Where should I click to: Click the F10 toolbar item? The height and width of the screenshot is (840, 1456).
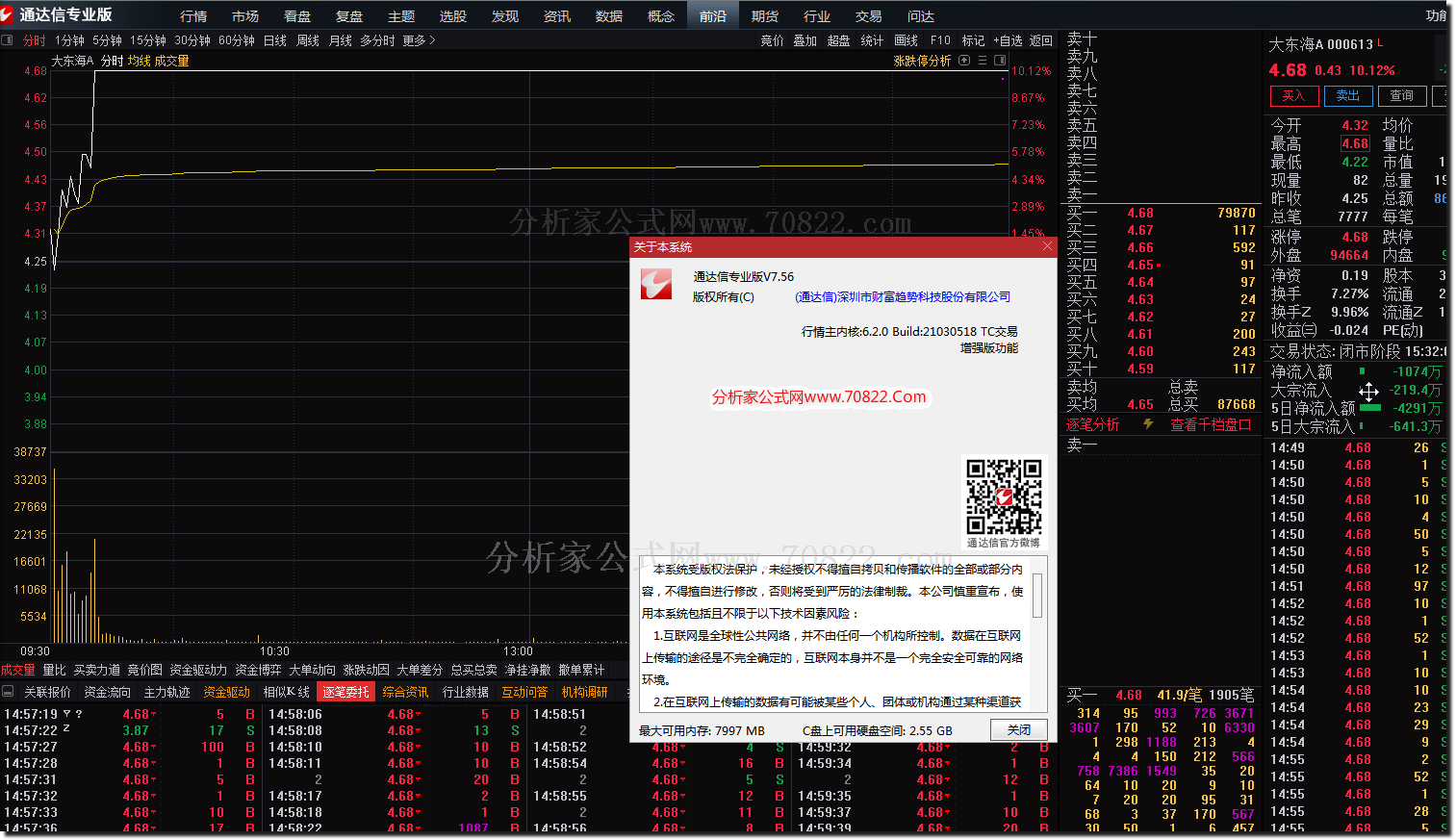[x=940, y=40]
